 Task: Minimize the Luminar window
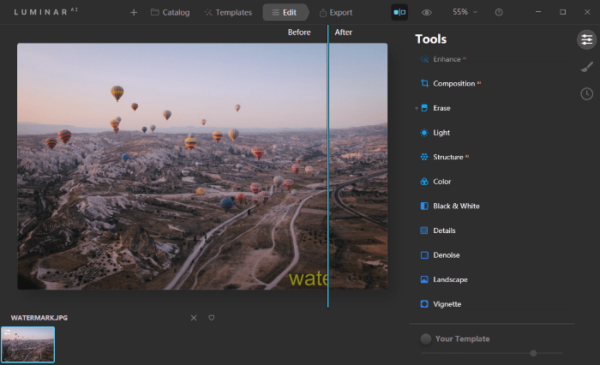click(x=538, y=12)
